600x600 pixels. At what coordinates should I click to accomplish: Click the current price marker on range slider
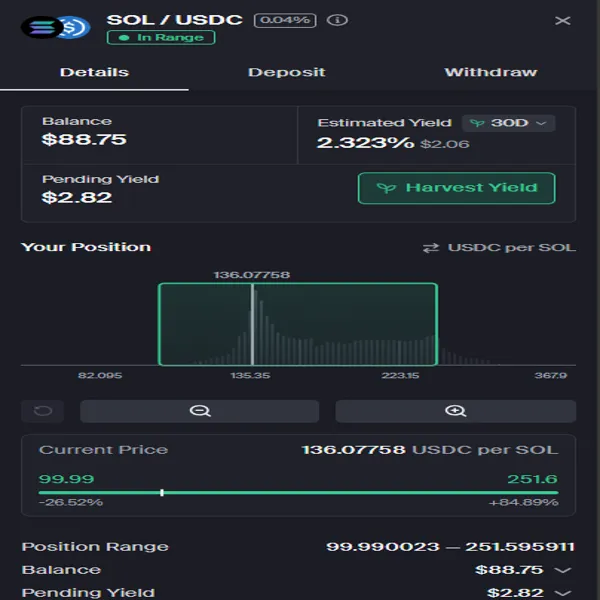pos(162,492)
